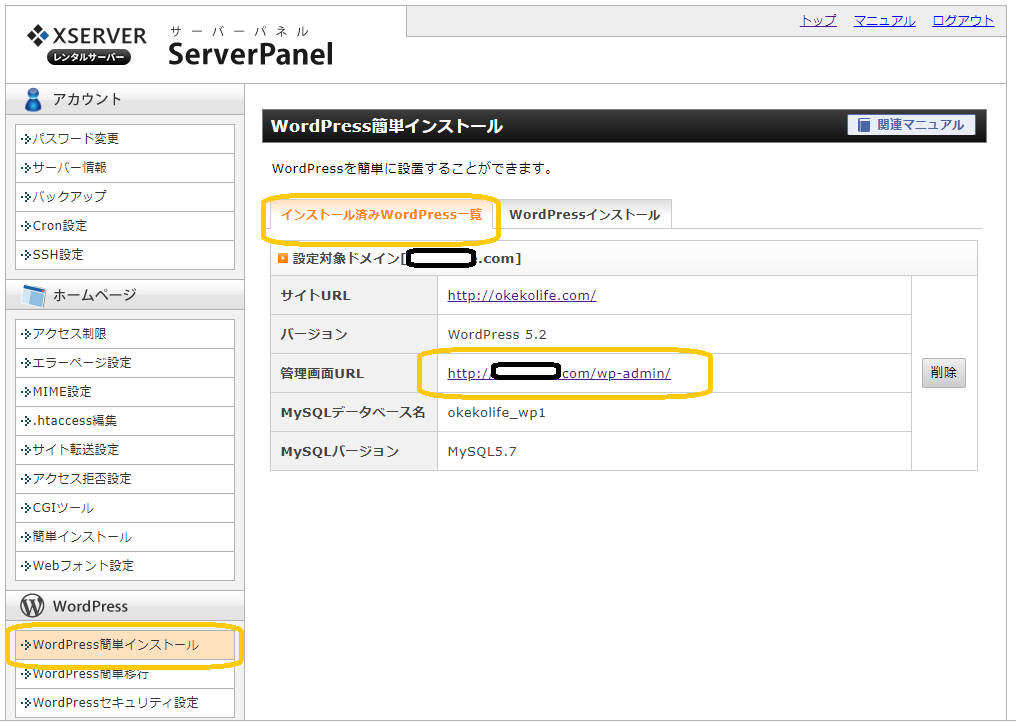Open CGIツール menu item

click(x=125, y=508)
